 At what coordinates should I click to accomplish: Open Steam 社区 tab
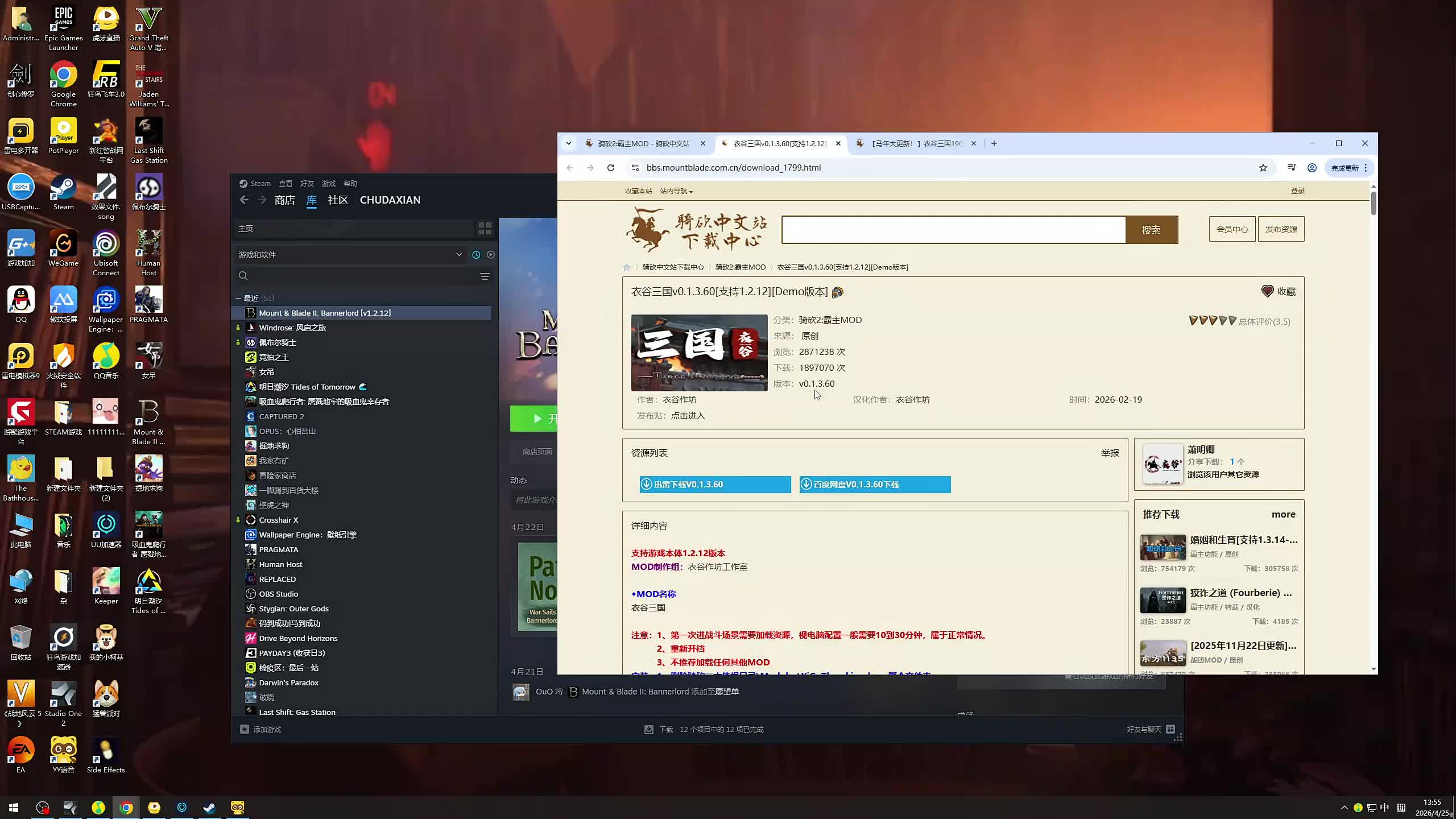point(338,200)
